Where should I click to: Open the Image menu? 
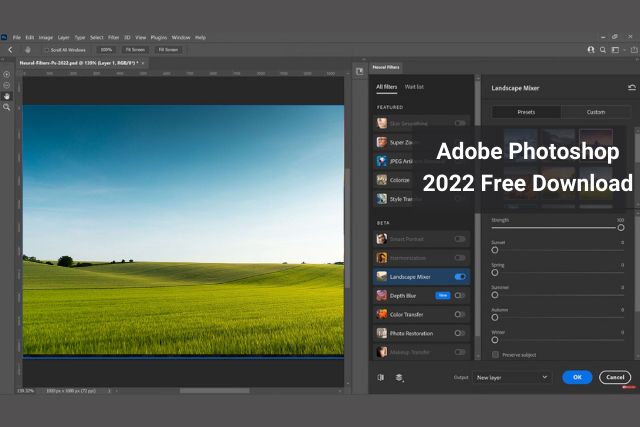tap(46, 37)
